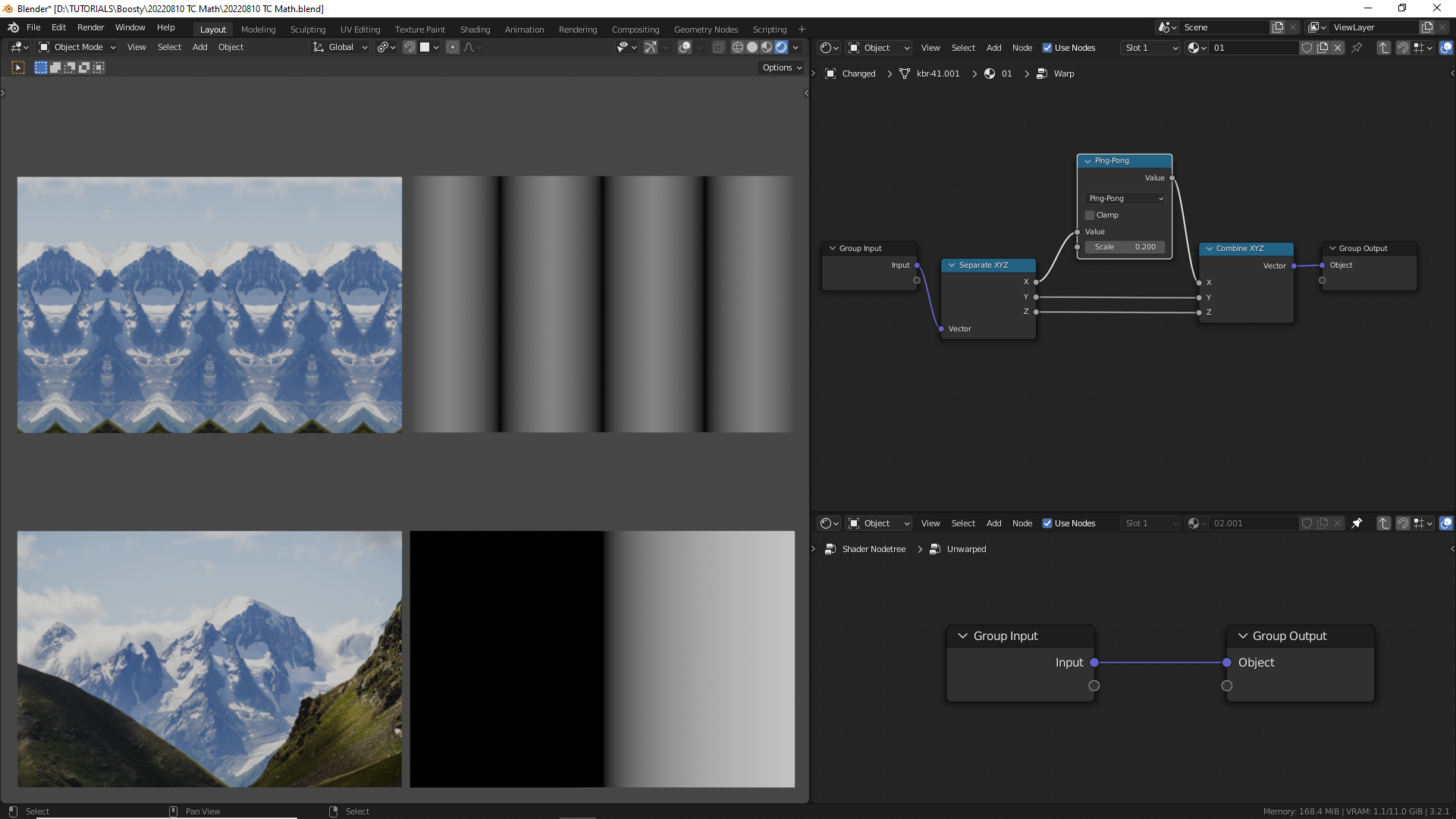Choose the Extend selection mode icon
1456x819 pixels.
pyautogui.click(x=55, y=67)
